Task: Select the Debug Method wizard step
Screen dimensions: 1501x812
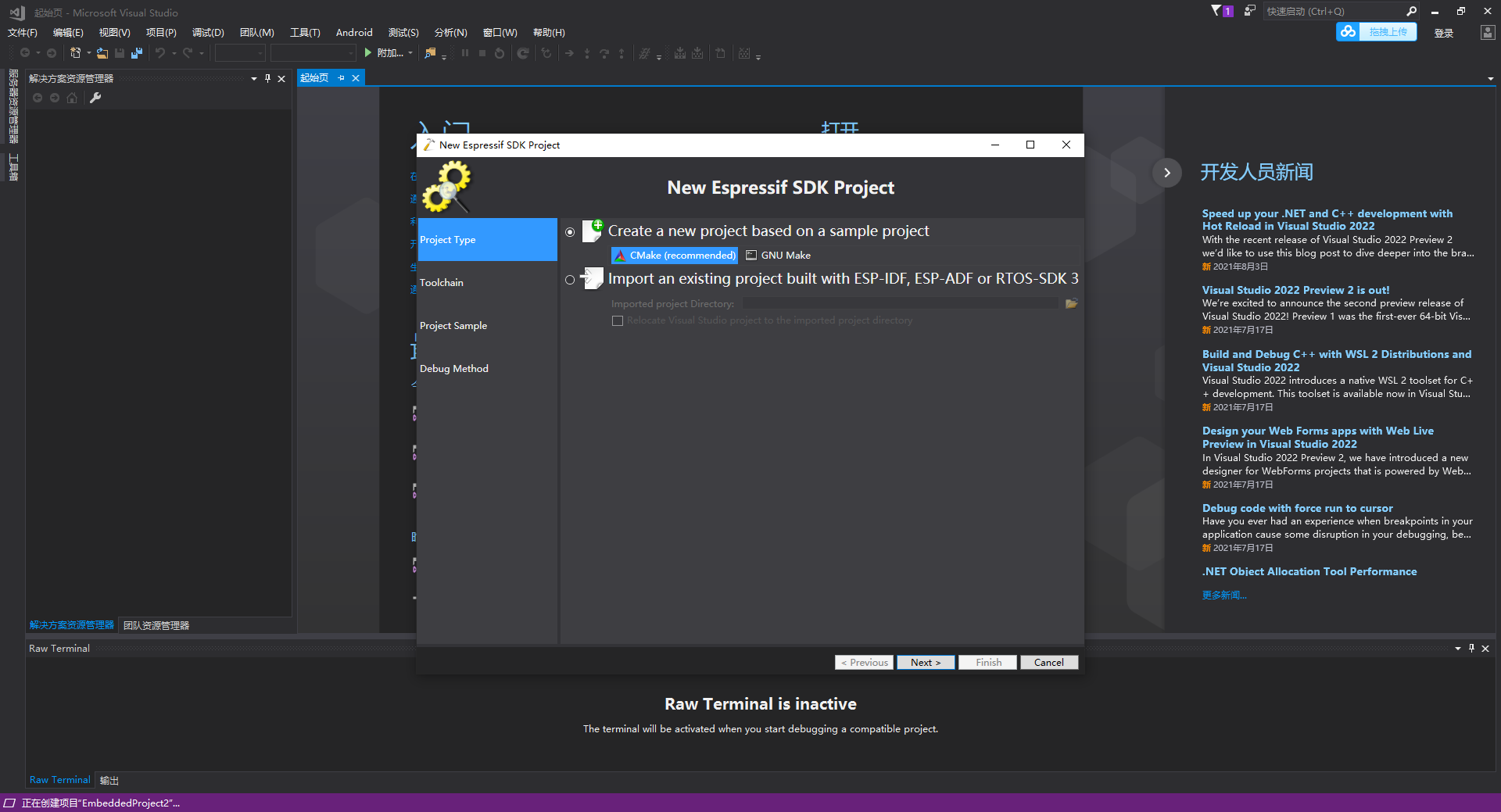Action: (487, 368)
